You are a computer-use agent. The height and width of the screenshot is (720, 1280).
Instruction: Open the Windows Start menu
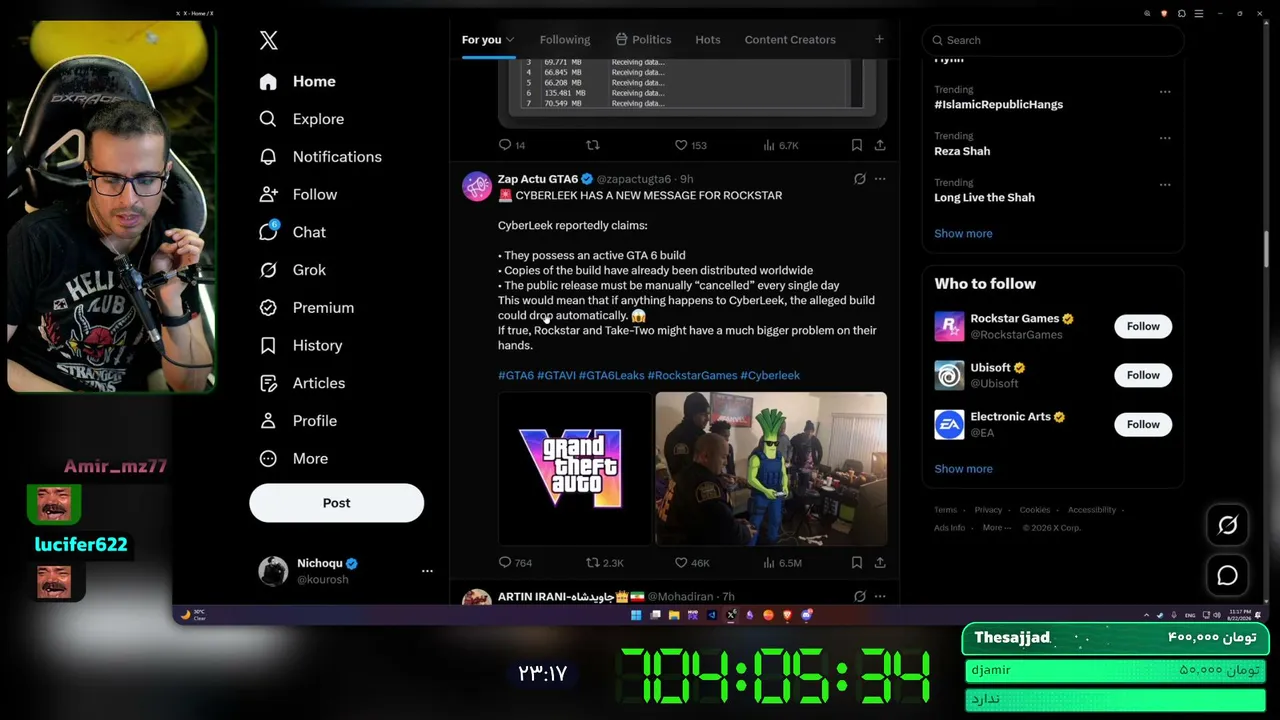(x=636, y=615)
